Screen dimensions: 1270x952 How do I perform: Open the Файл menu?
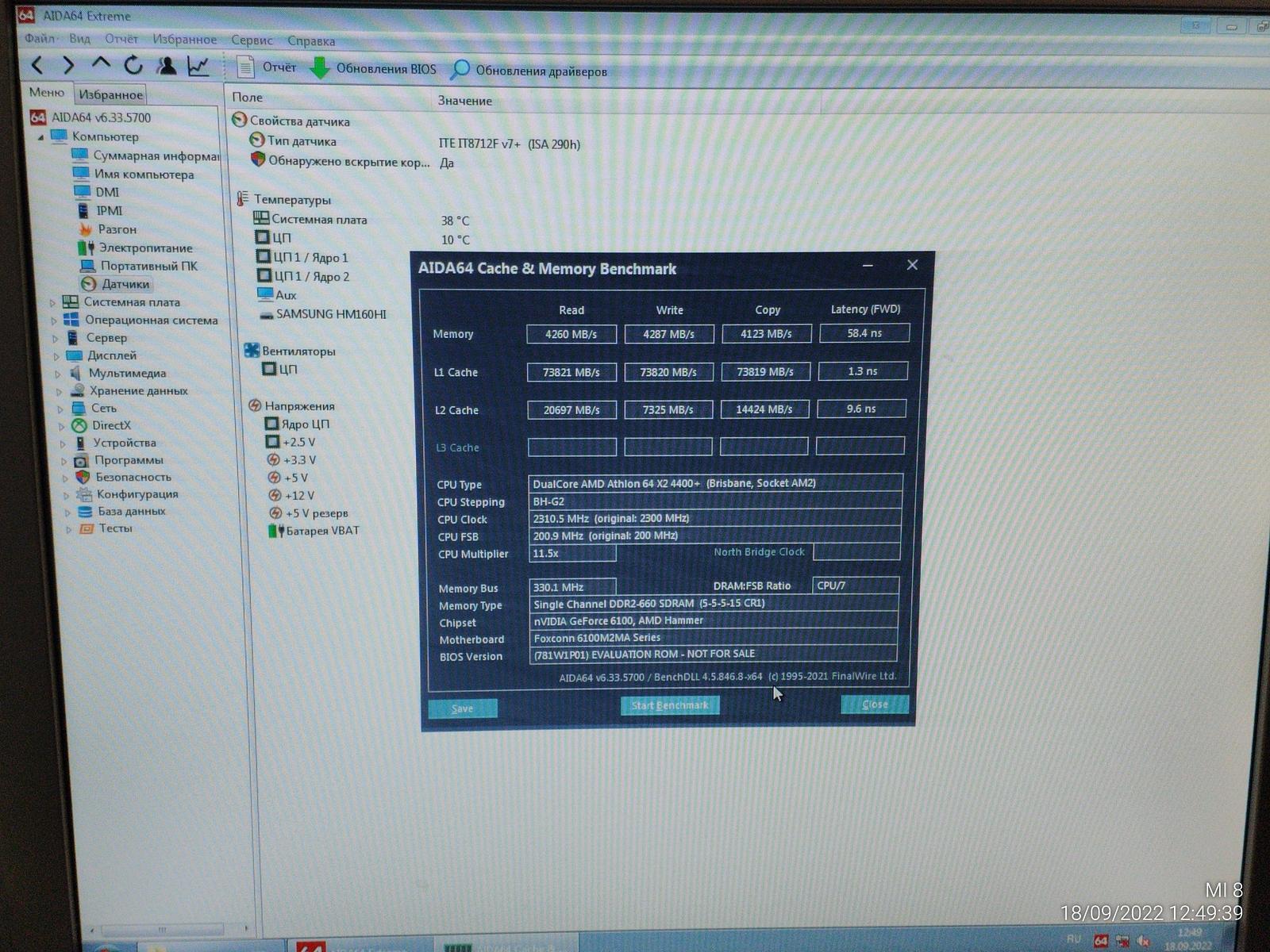[39, 38]
